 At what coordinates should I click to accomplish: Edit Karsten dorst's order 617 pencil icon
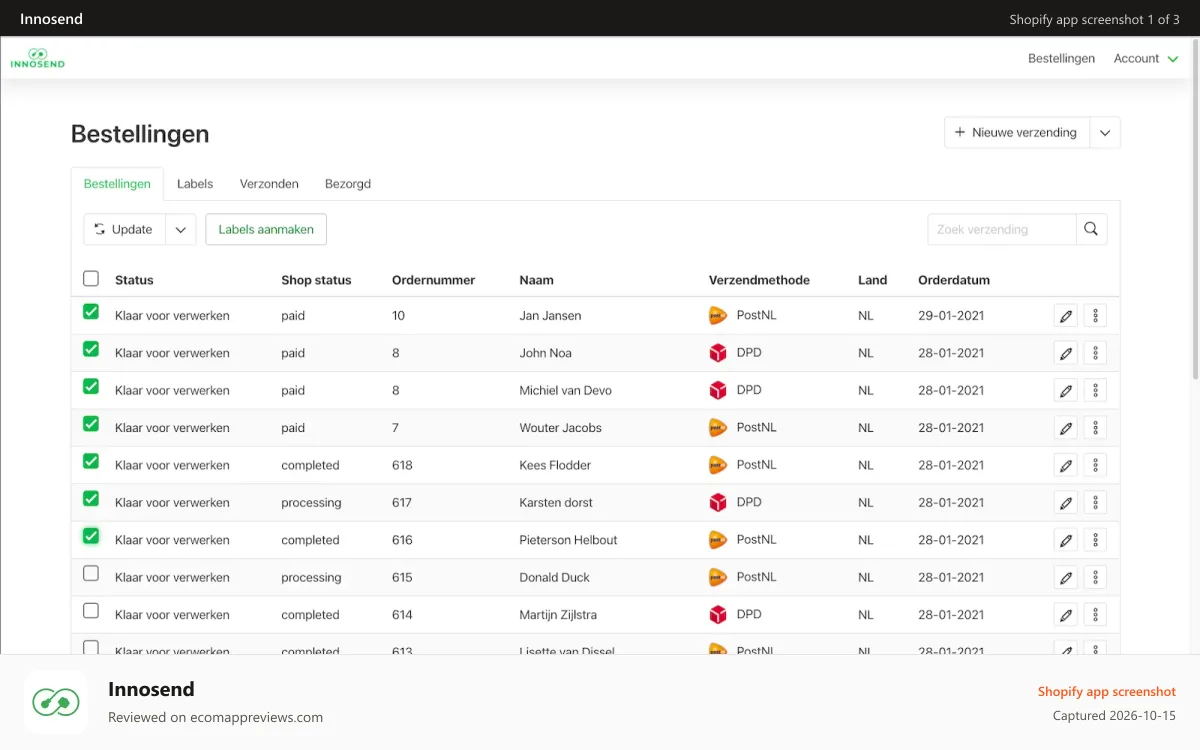1066,503
